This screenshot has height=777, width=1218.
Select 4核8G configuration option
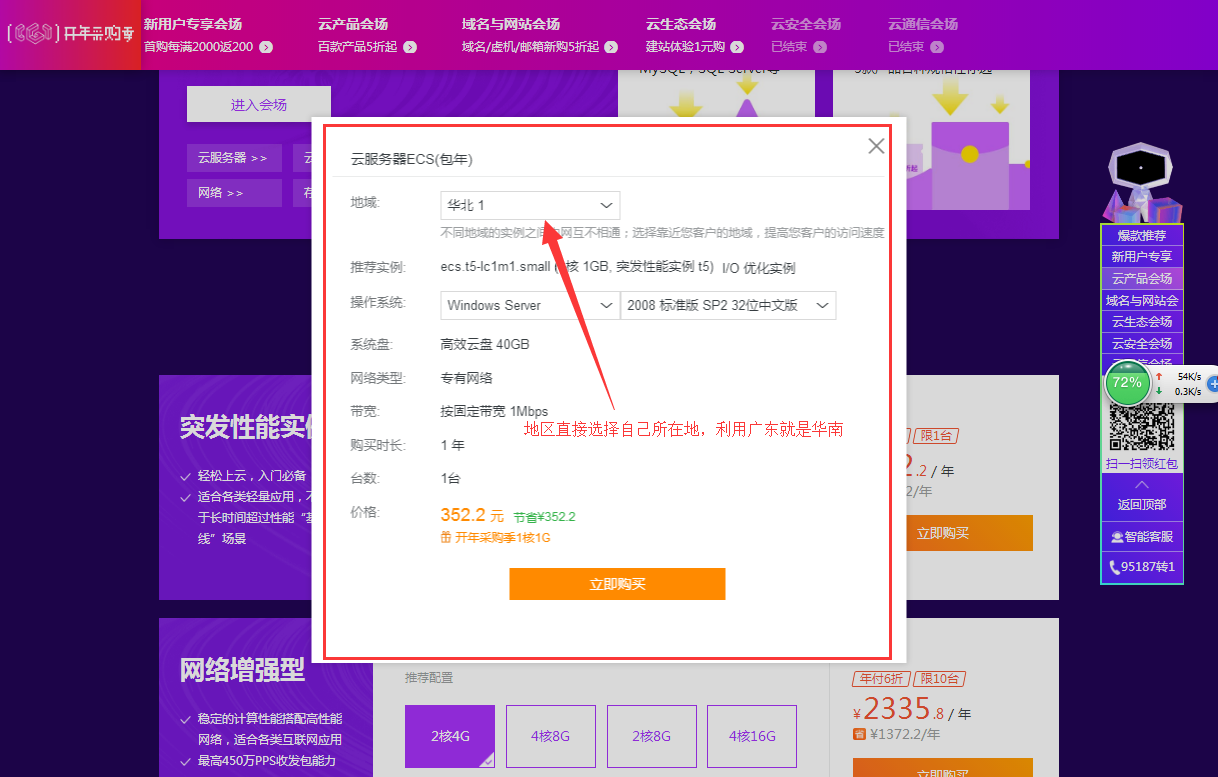pos(551,737)
